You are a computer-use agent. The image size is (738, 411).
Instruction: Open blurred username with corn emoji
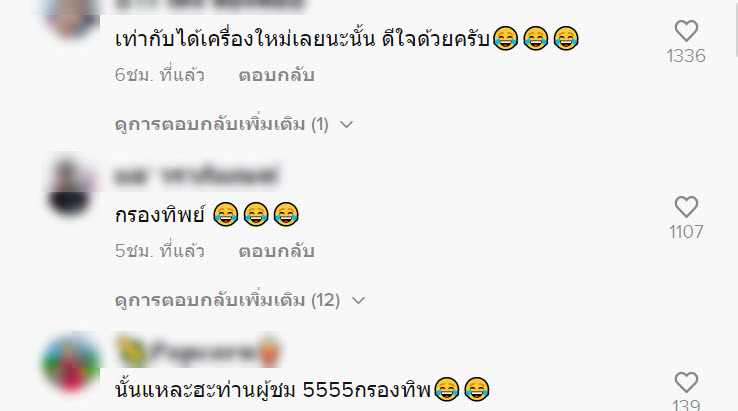[x=198, y=351]
